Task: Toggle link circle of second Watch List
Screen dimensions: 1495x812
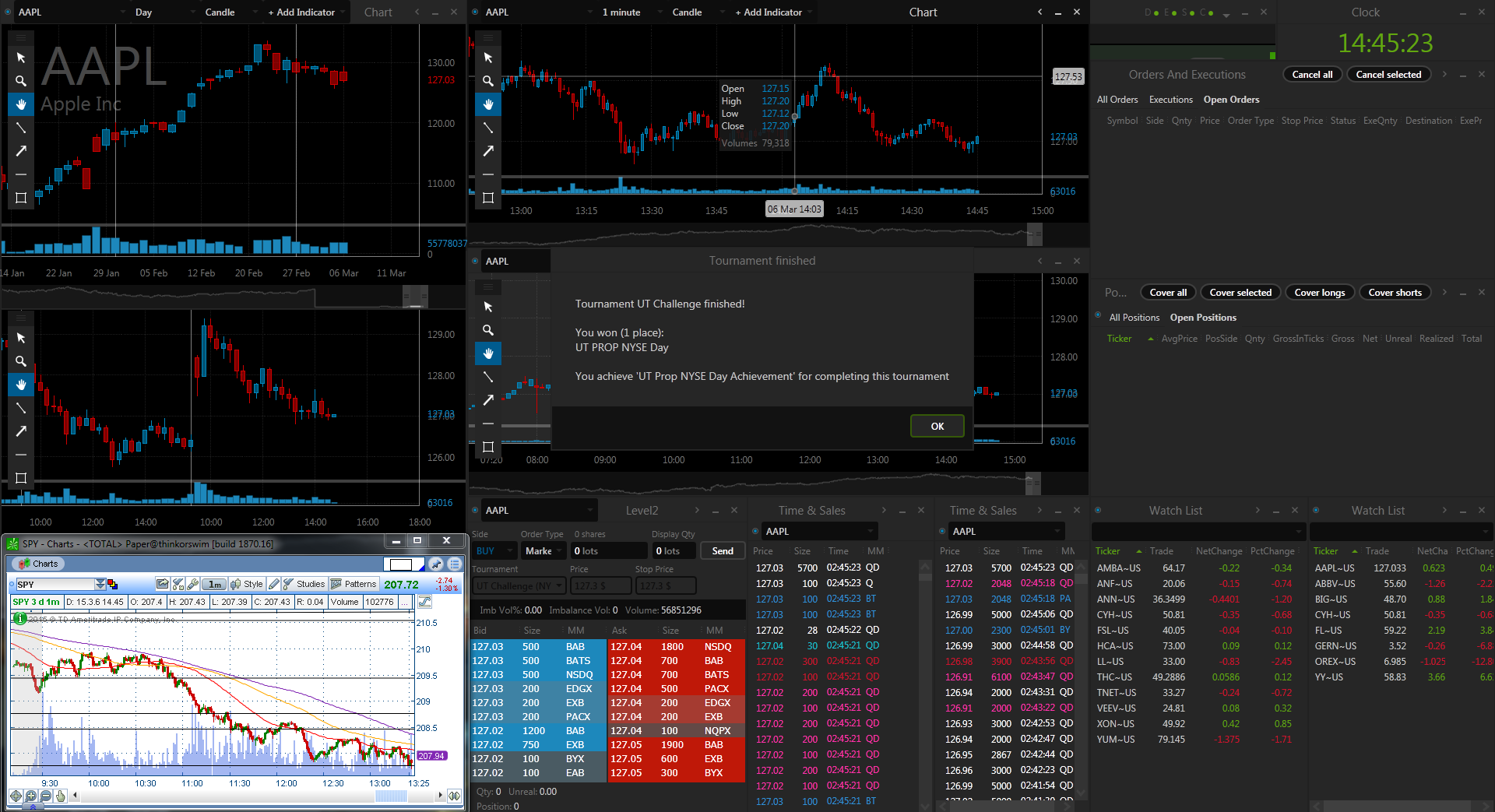Action: coord(1316,510)
